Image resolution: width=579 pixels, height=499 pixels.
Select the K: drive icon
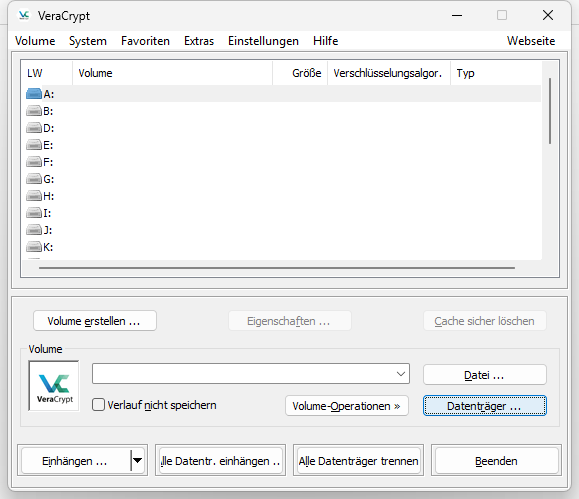tap(34, 247)
